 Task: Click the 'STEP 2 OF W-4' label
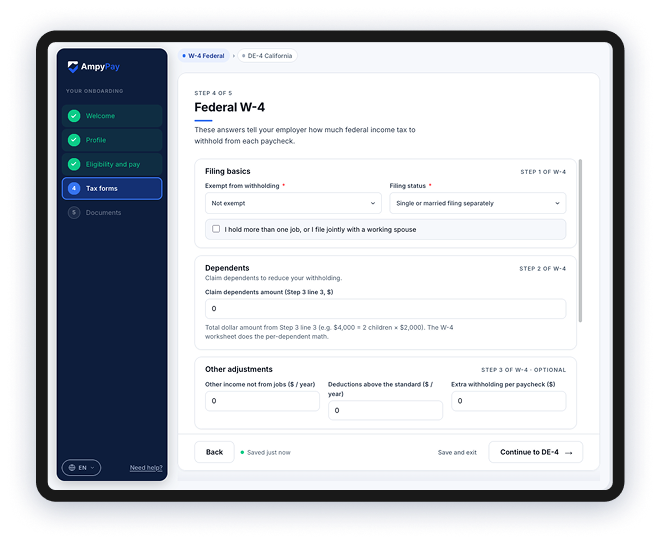coord(543,269)
